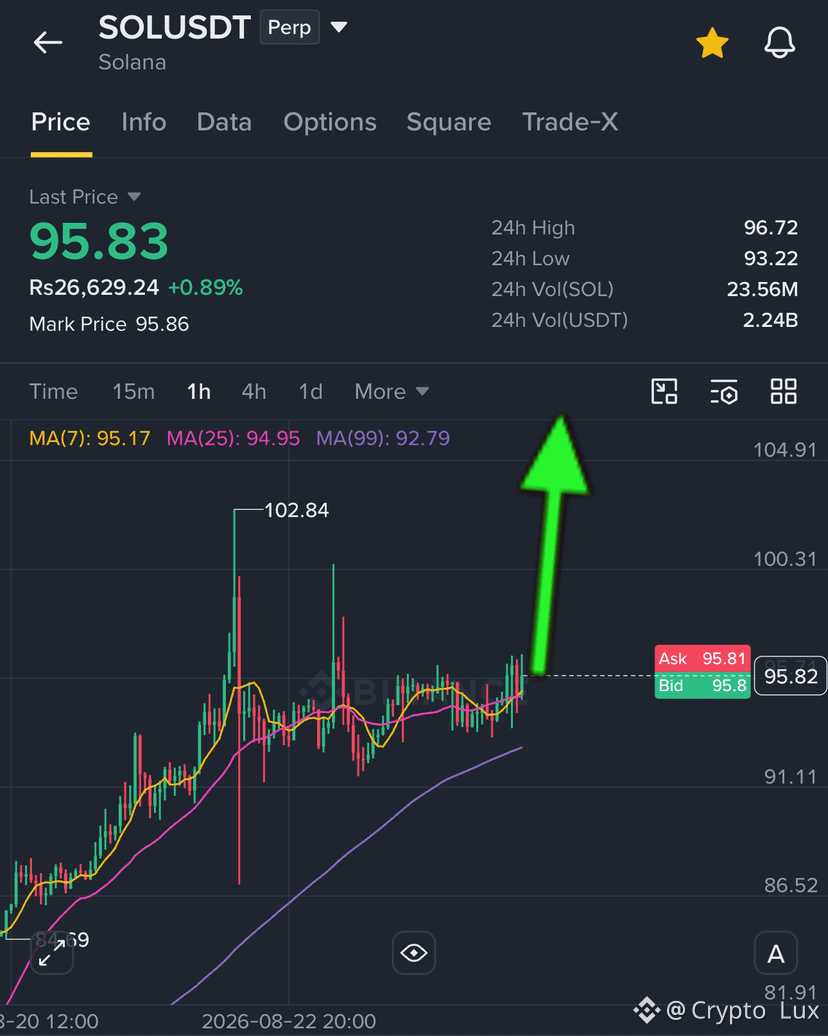828x1036 pixels.
Task: Switch chart to 1d interval
Action: tap(311, 392)
